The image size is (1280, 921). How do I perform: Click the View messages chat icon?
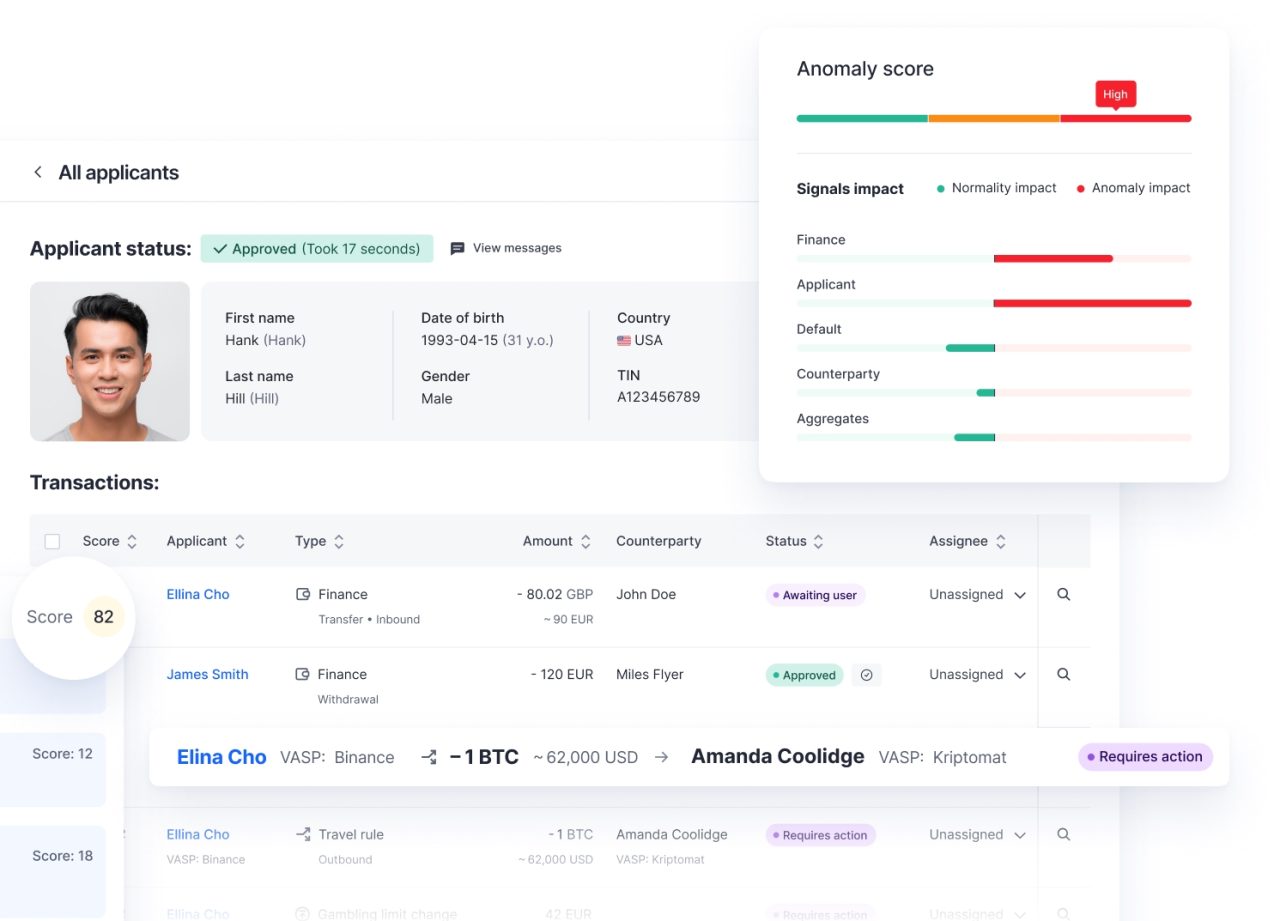[458, 248]
